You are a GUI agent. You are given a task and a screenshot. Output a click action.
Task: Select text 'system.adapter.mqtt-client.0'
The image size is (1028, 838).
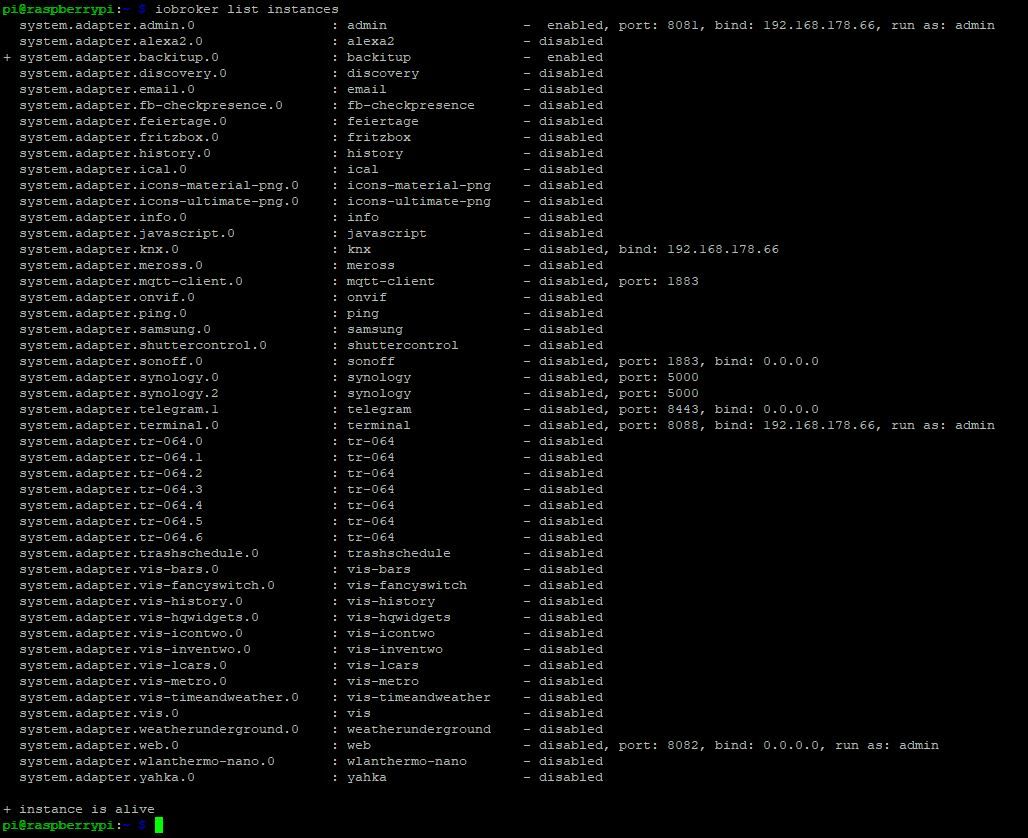[x=131, y=281]
